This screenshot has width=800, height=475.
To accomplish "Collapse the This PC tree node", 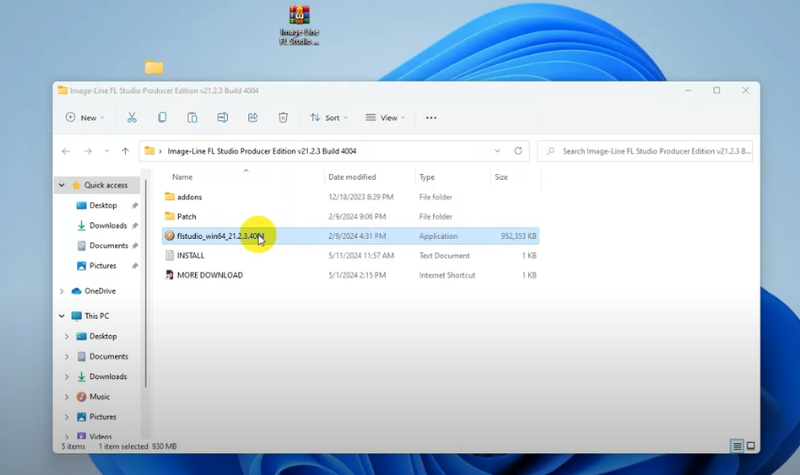I will point(62,316).
